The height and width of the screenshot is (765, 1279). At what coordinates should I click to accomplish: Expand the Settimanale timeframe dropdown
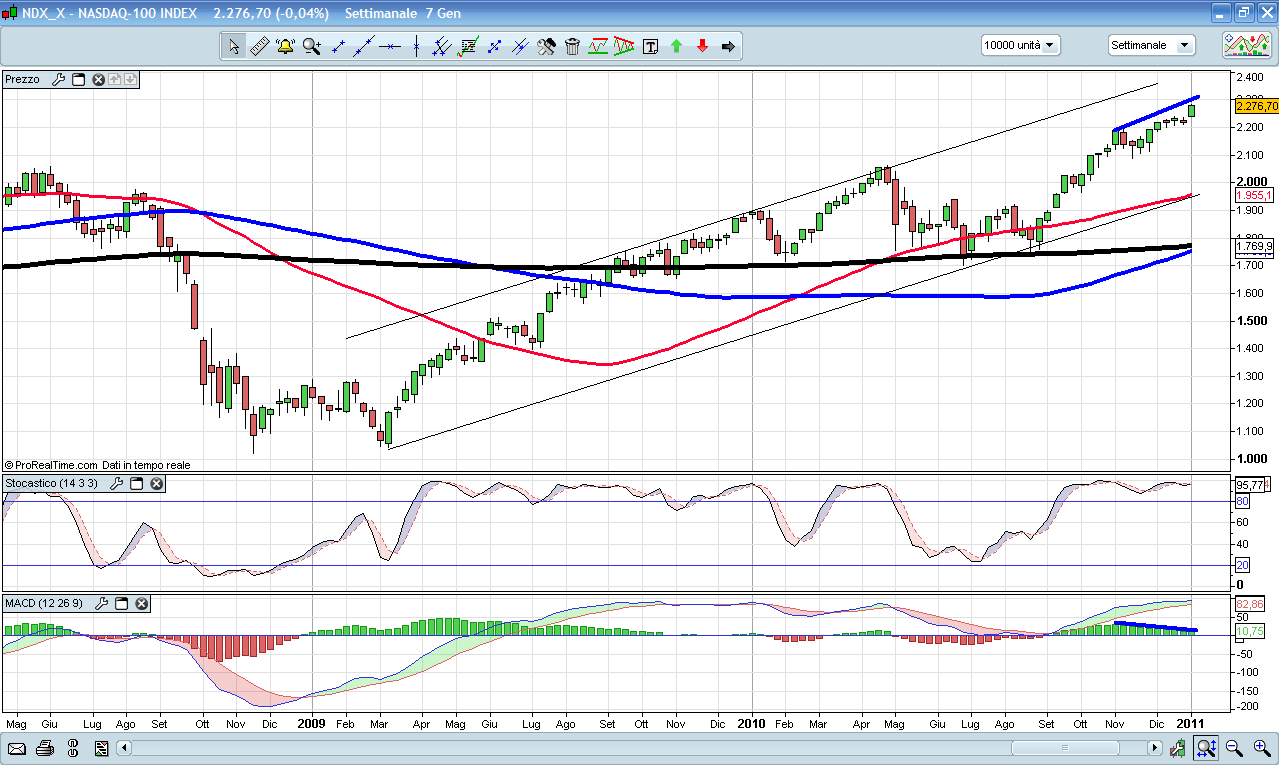(x=1151, y=45)
